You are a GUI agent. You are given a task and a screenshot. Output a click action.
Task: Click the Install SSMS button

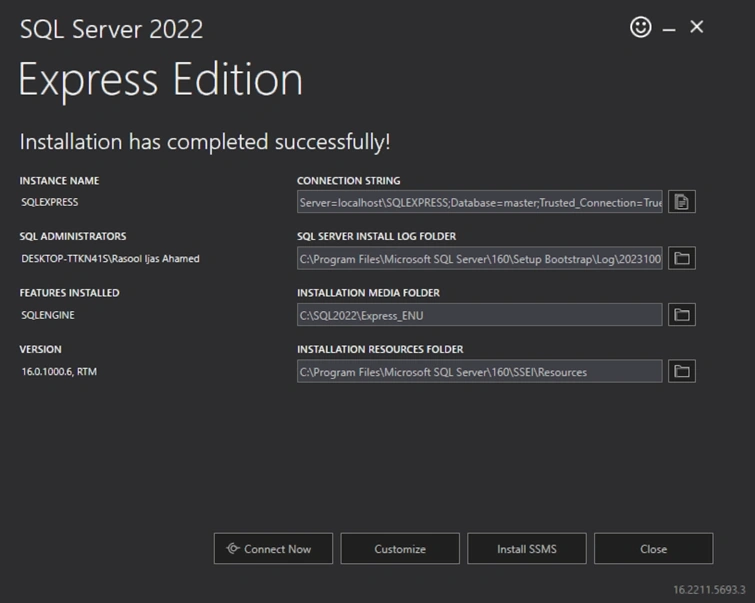(527, 549)
